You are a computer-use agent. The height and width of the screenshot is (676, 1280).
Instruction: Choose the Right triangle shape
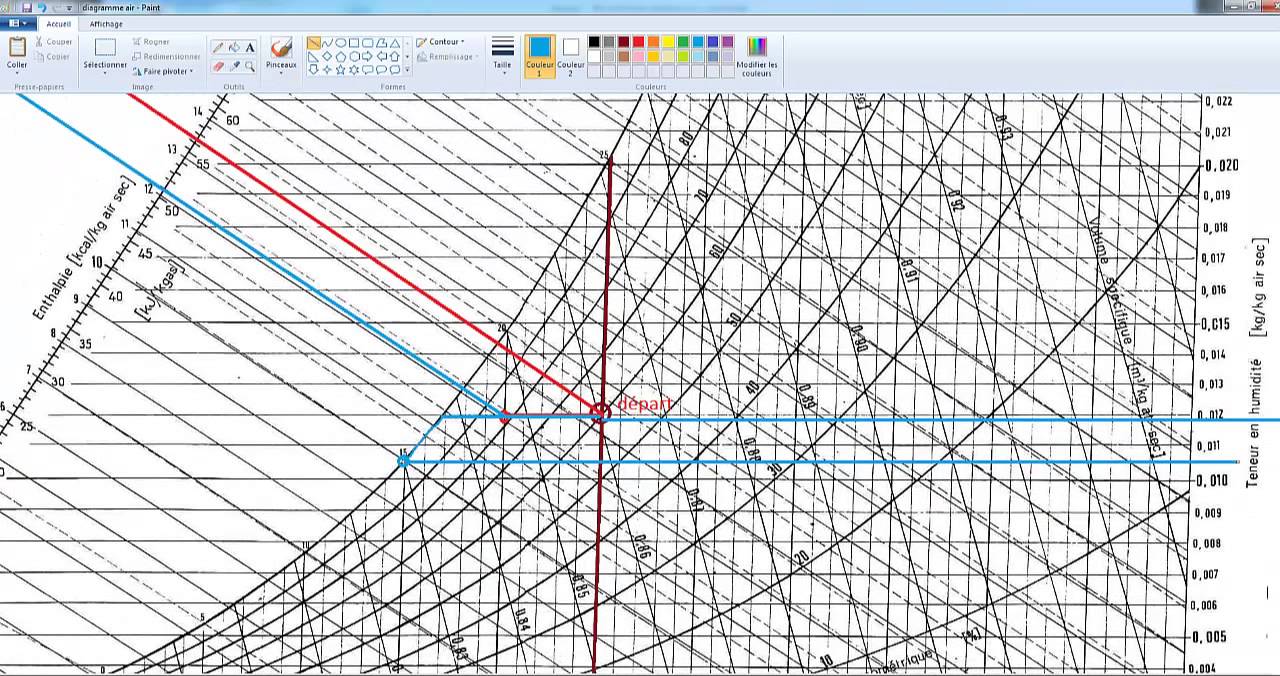313,57
